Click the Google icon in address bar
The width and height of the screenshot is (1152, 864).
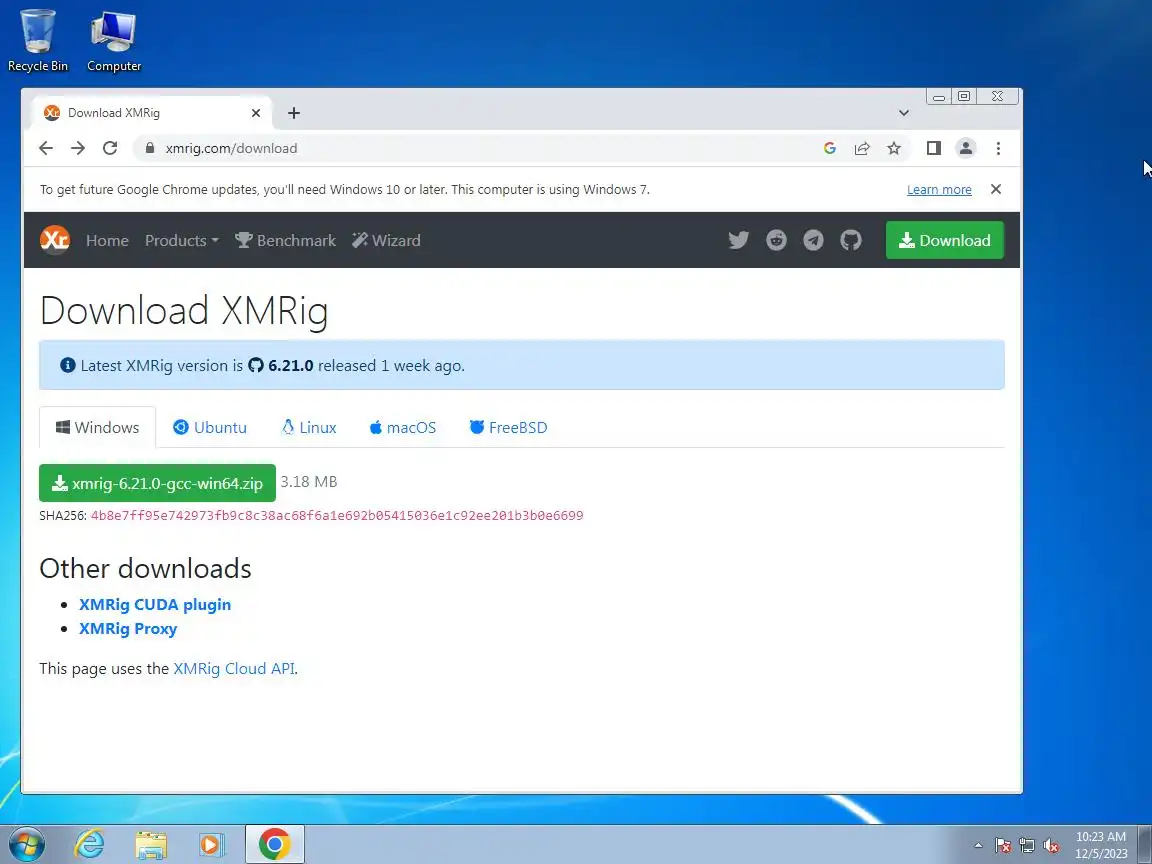point(829,148)
